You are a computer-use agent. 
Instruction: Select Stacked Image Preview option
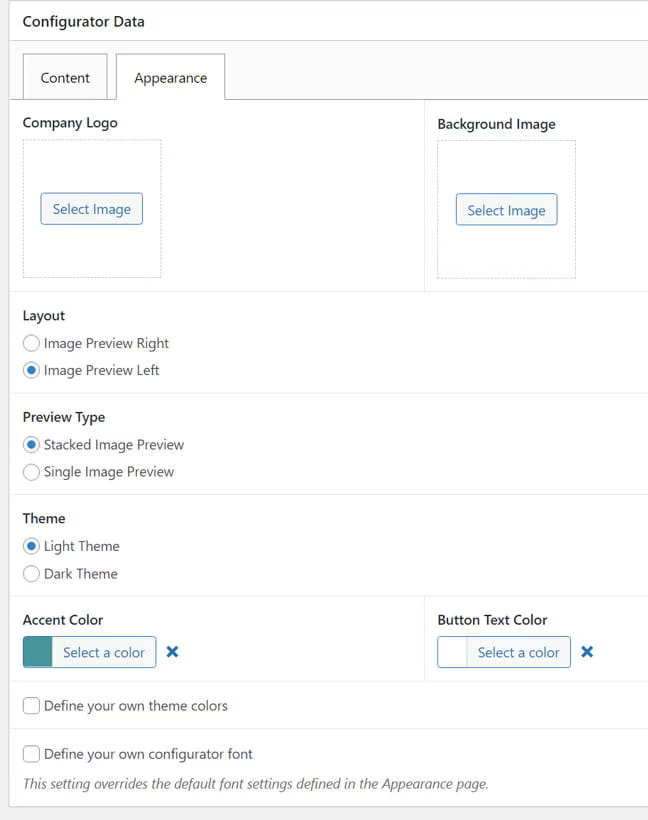coord(32,444)
